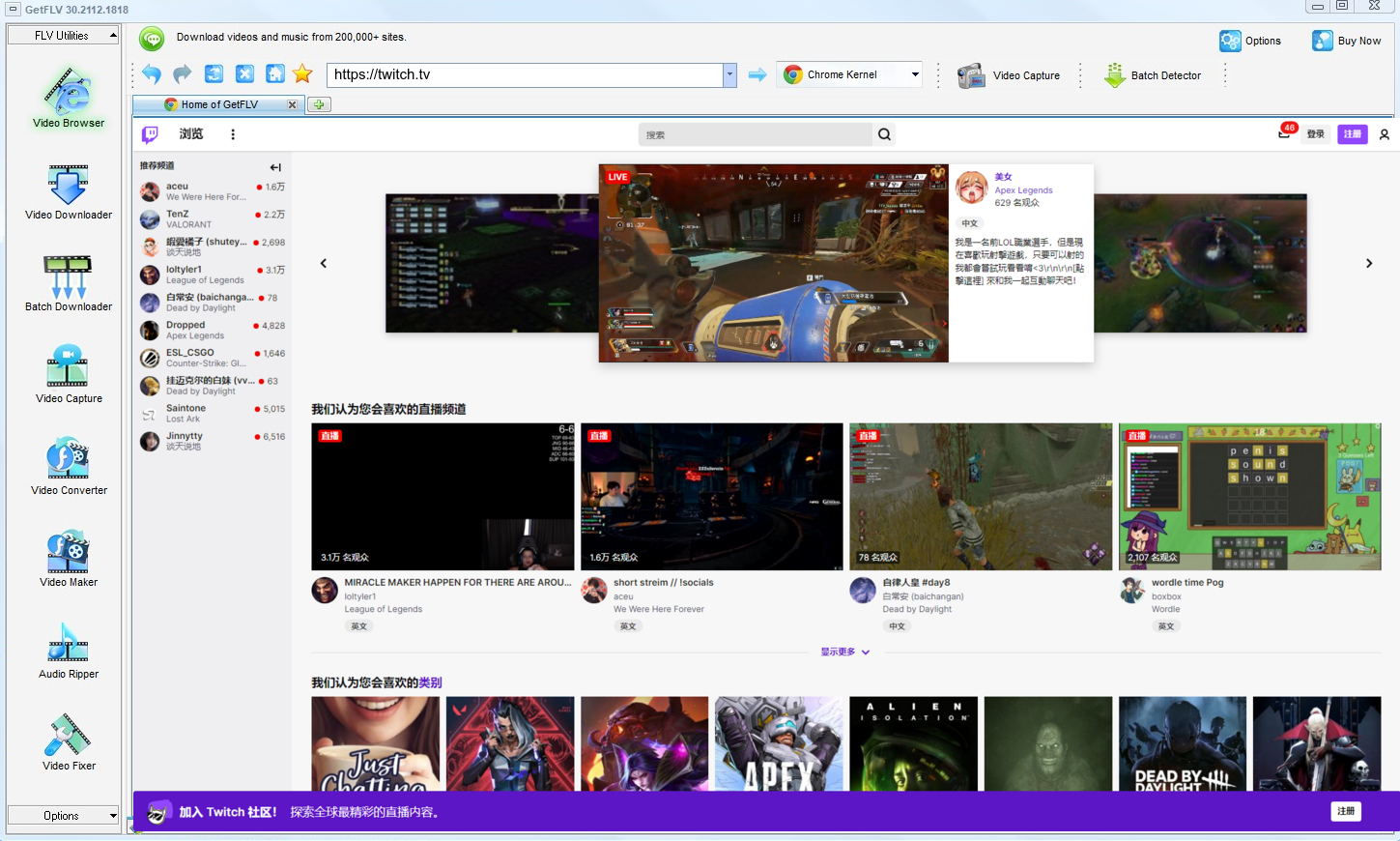Viewport: 1400px width, 841px height.
Task: Click the Twitch log in button
Action: coord(1316,134)
